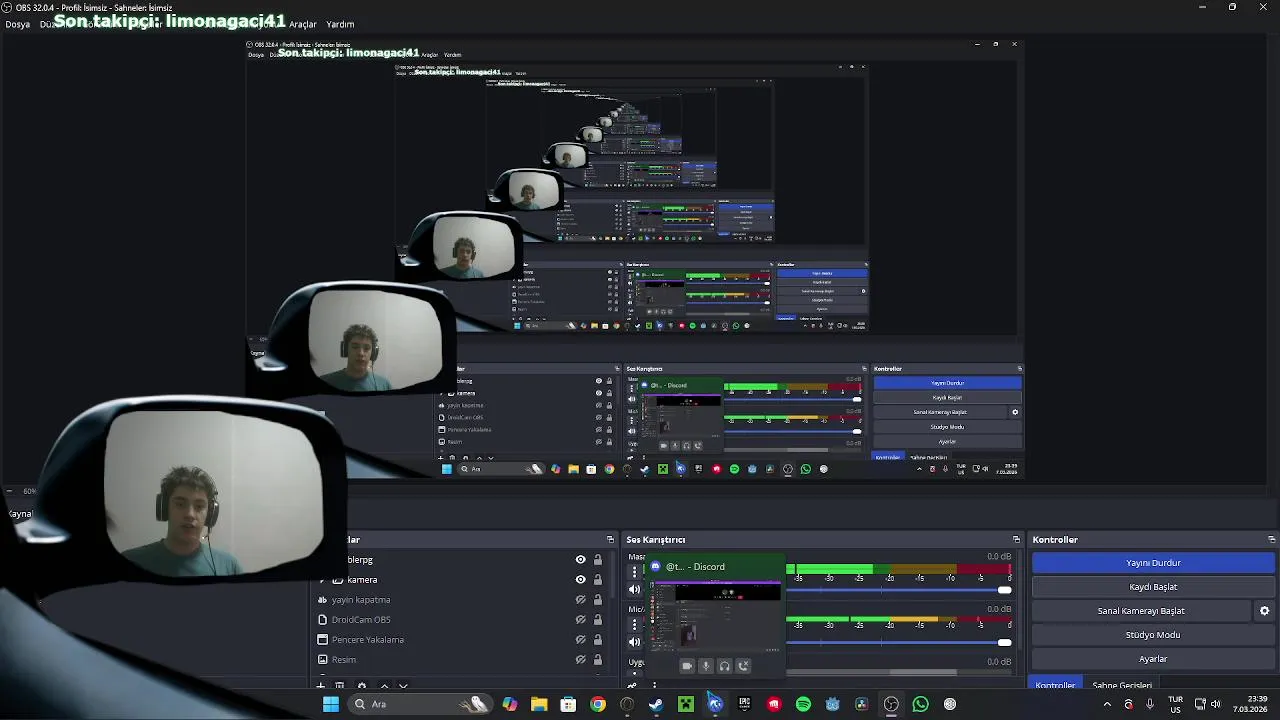Open advanced audio properties link icon
Image resolution: width=1280 pixels, height=720 pixels.
[x=634, y=686]
